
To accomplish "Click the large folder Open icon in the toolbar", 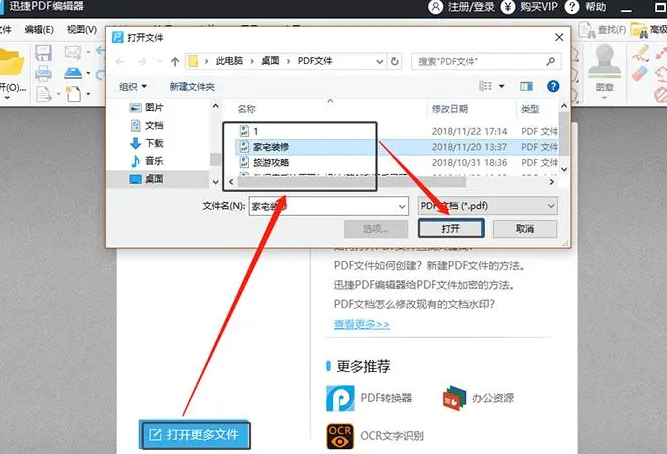I will point(11,62).
